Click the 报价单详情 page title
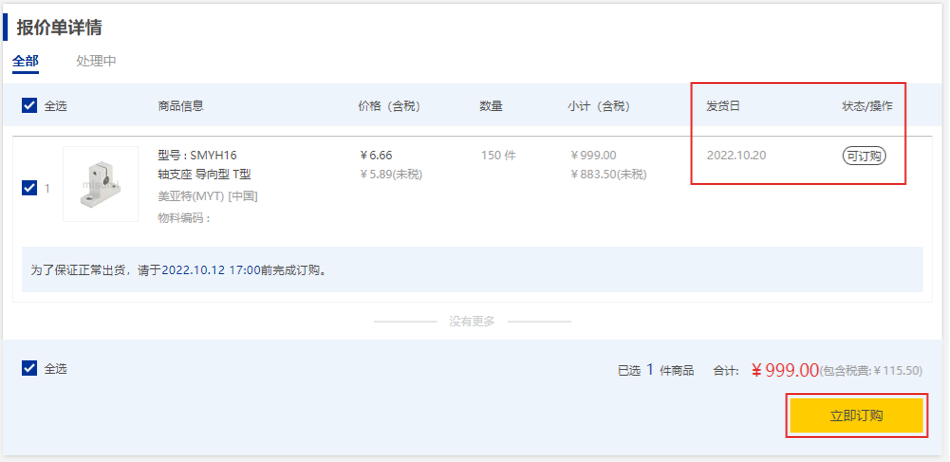950x462 pixels. pyautogui.click(x=59, y=27)
